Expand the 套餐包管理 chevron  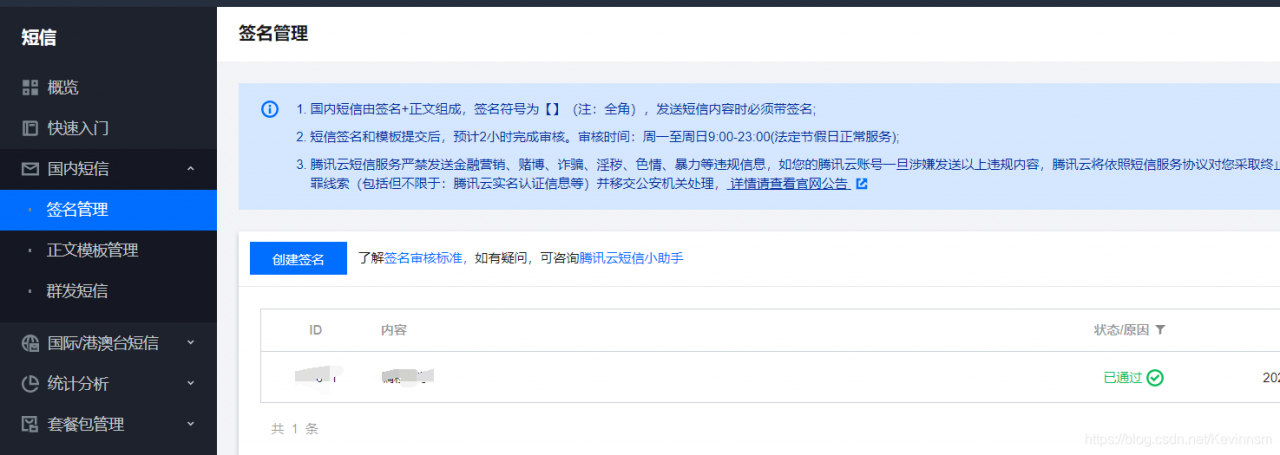(191, 424)
